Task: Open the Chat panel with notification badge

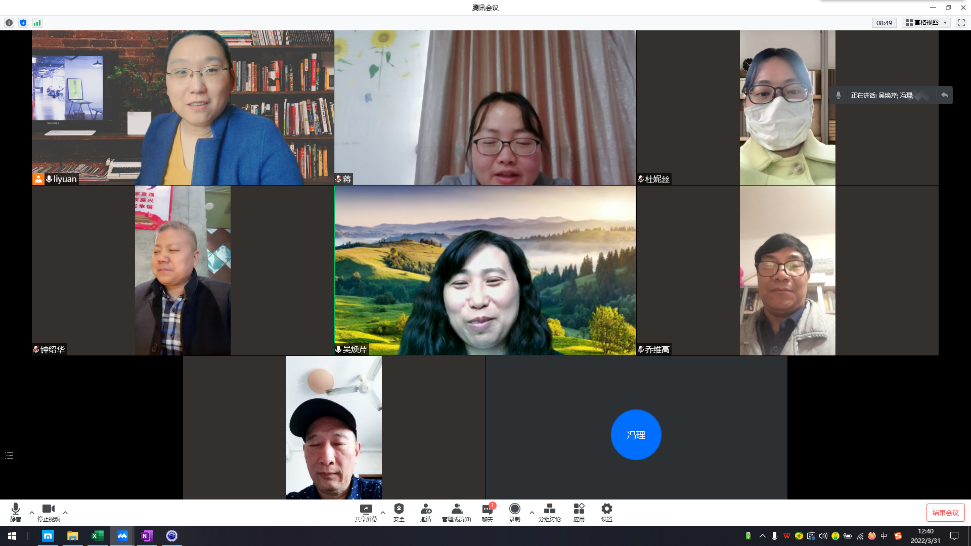Action: point(488,511)
